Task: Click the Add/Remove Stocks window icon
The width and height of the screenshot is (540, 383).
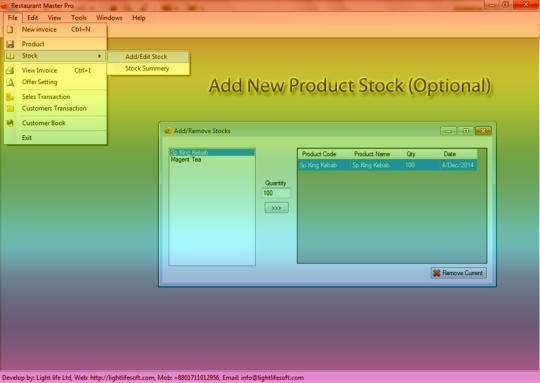Action: point(168,131)
